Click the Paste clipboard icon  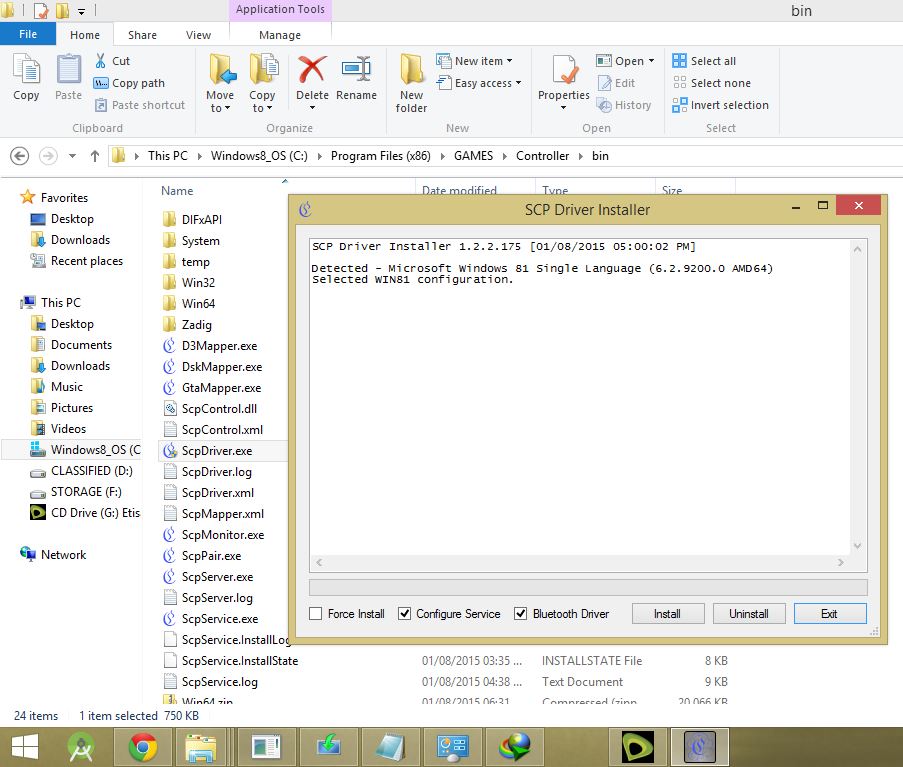click(68, 70)
